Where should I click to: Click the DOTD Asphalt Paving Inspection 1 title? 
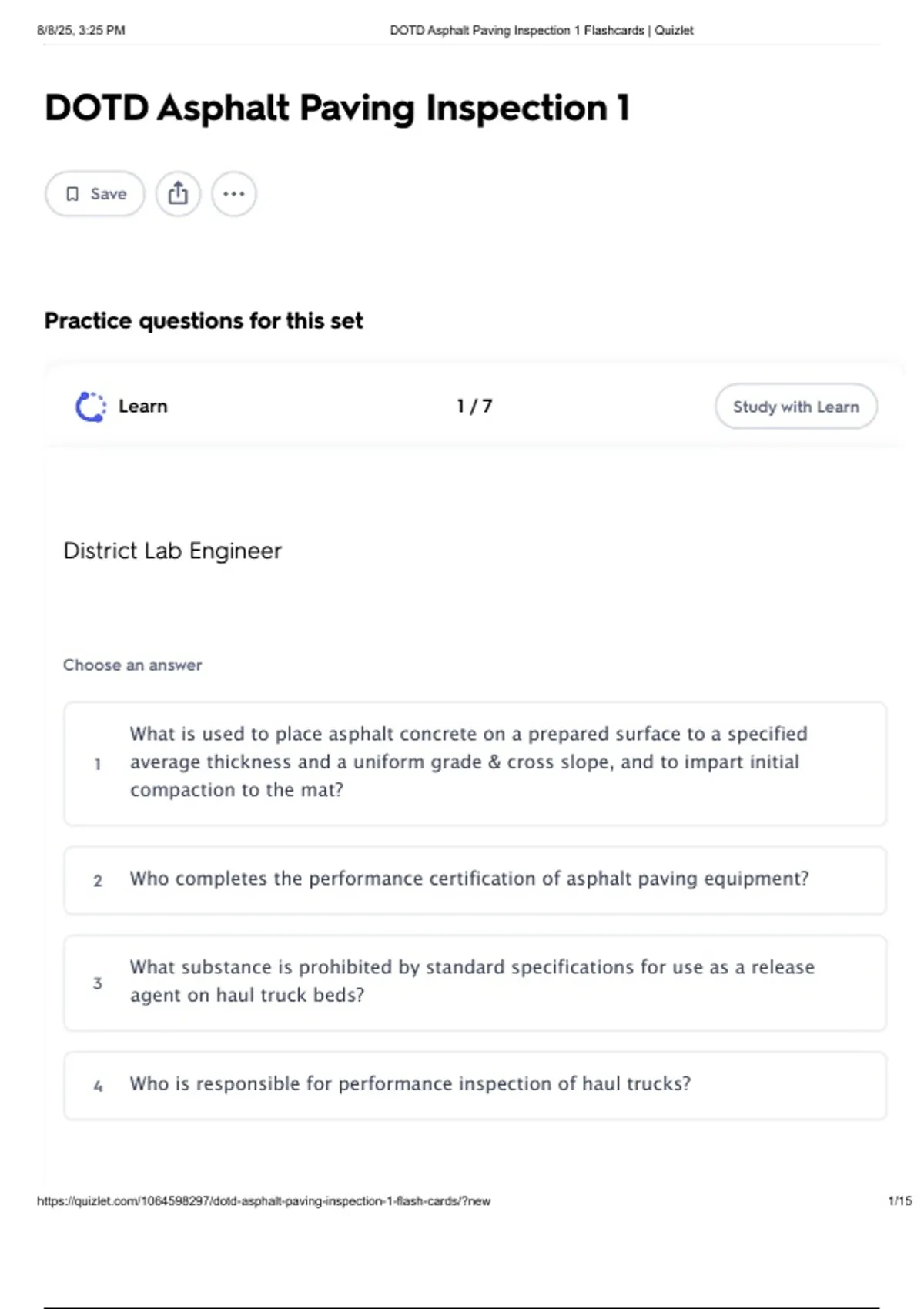(x=337, y=108)
